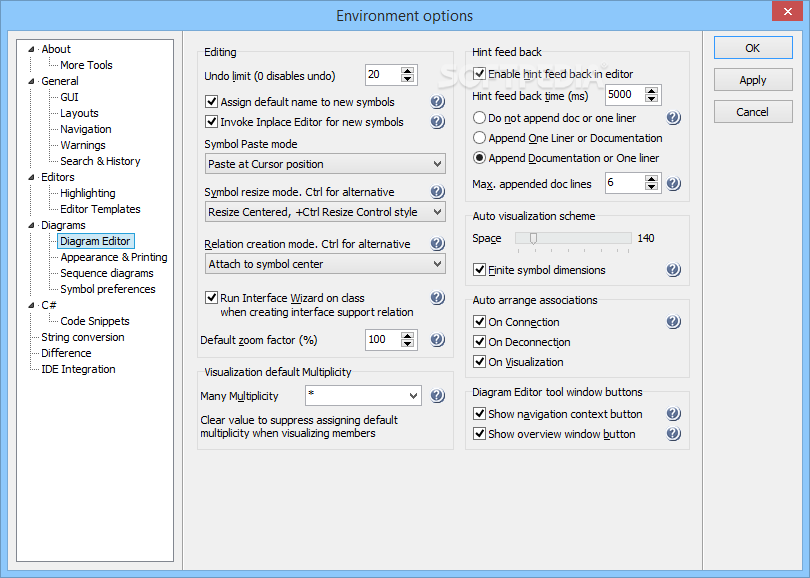The width and height of the screenshot is (810, 578).
Task: Collapse the About tree node
Action: (x=32, y=49)
